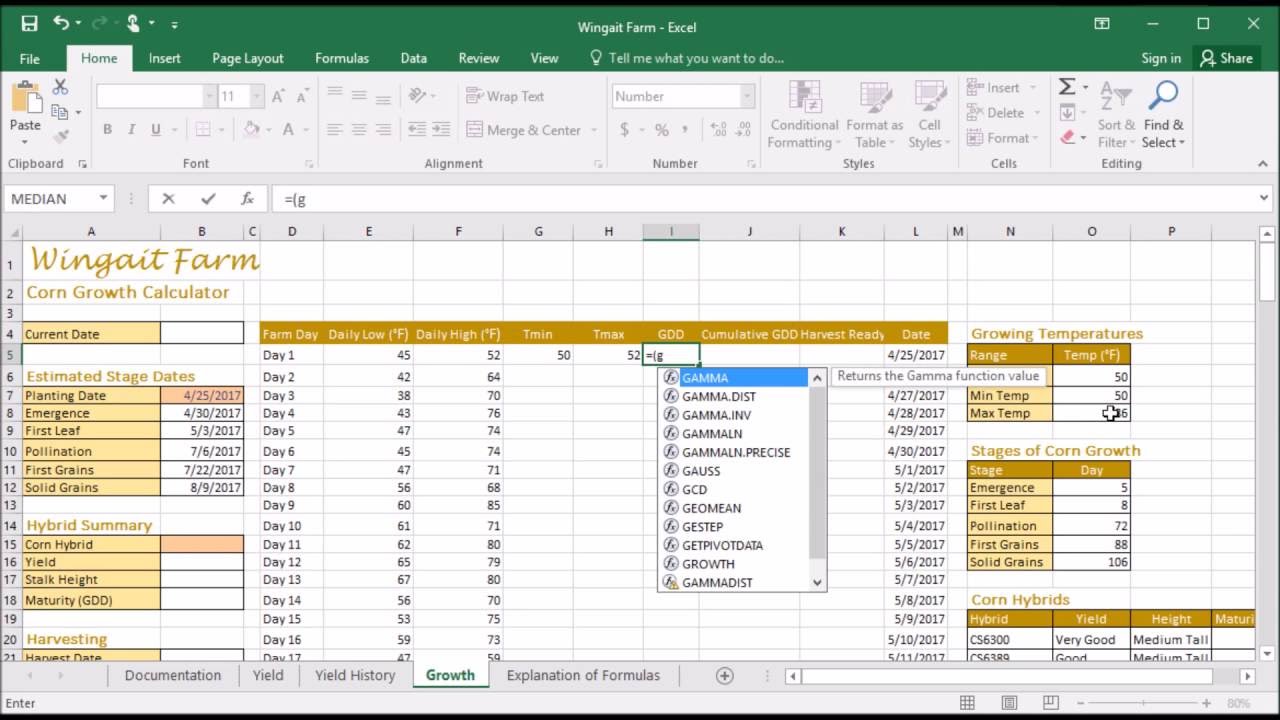Click Insert Function fx button
This screenshot has width=1280, height=720.
(x=247, y=199)
